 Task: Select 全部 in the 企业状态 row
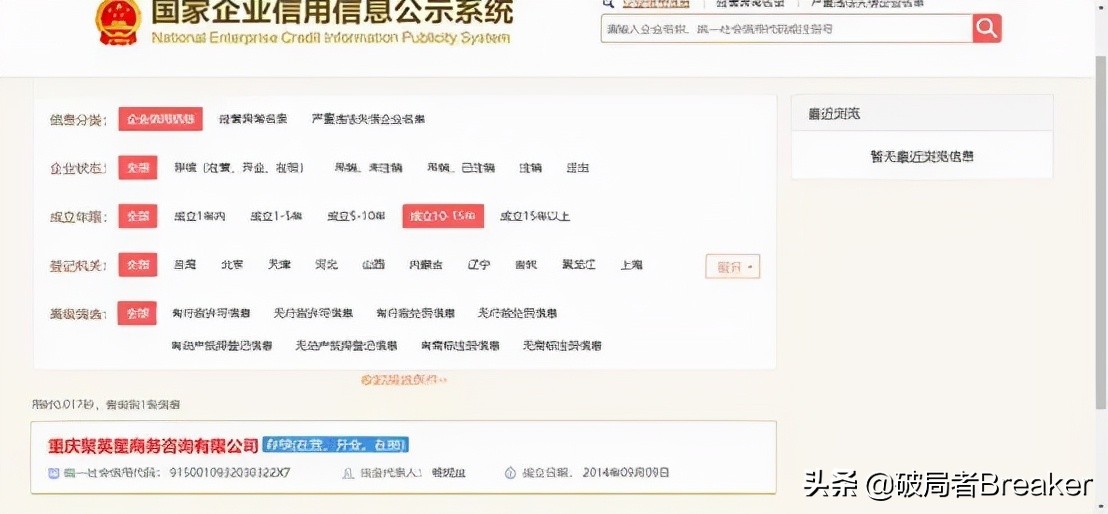tap(138, 168)
